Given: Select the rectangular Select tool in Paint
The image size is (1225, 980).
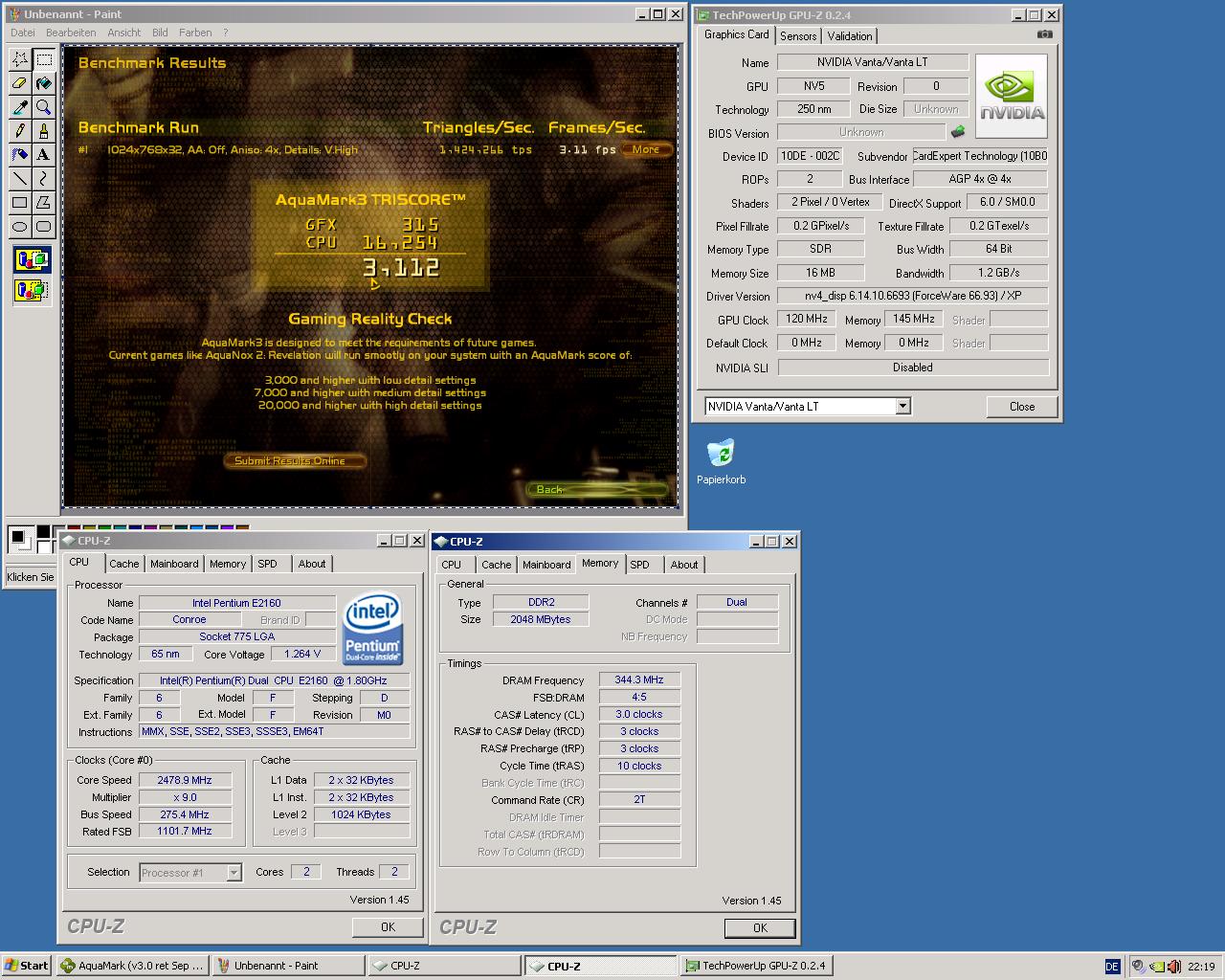Looking at the screenshot, I should coord(43,59).
